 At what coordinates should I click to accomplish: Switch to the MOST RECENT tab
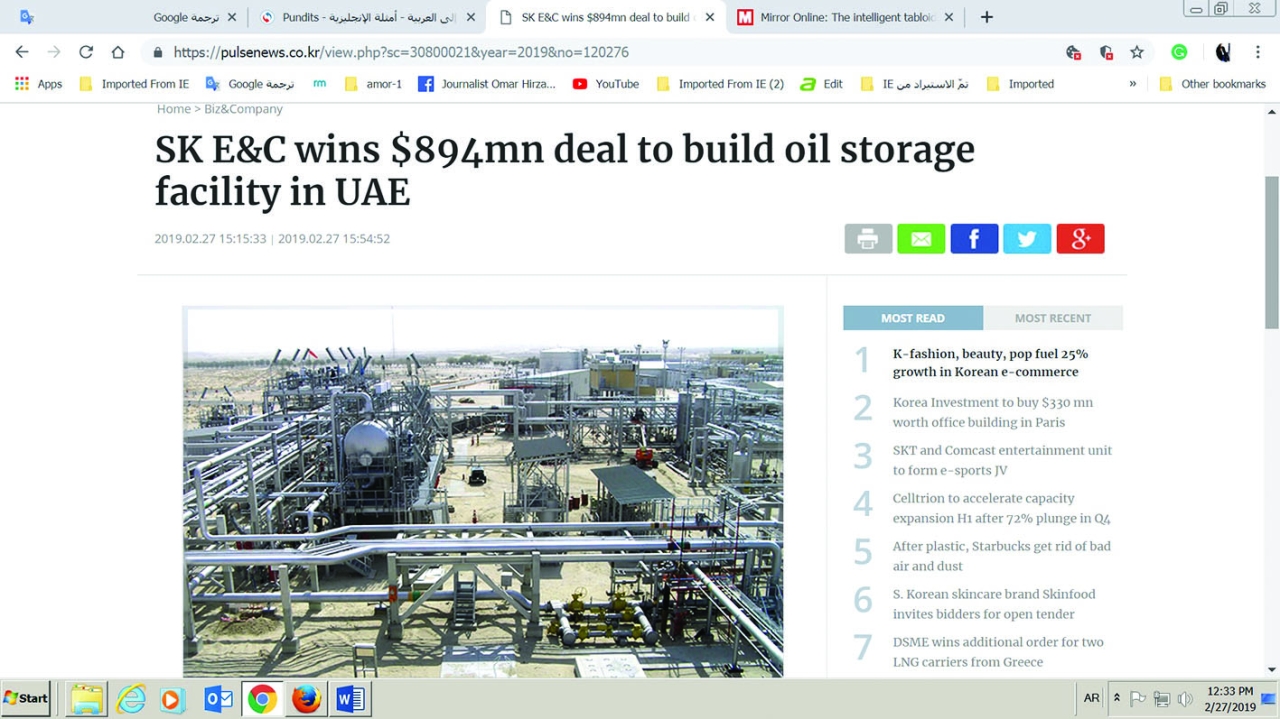click(1053, 318)
